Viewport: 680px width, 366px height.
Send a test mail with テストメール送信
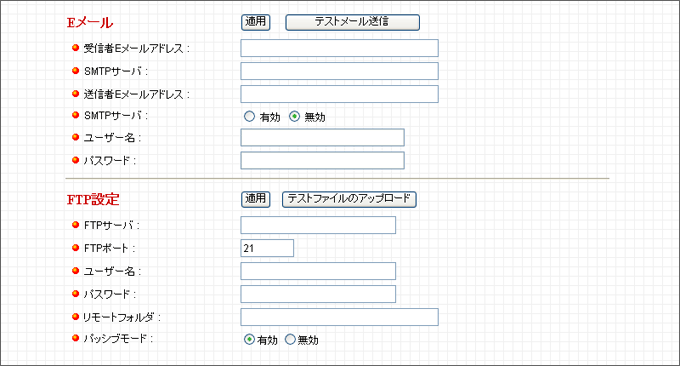[352, 22]
